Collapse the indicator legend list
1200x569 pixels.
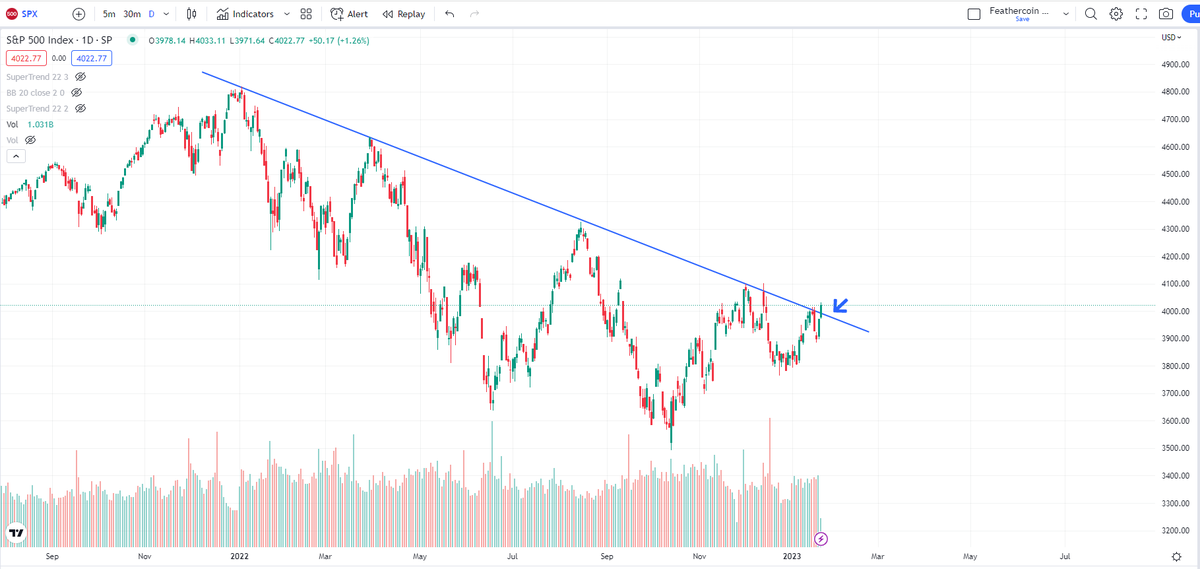click(x=15, y=156)
